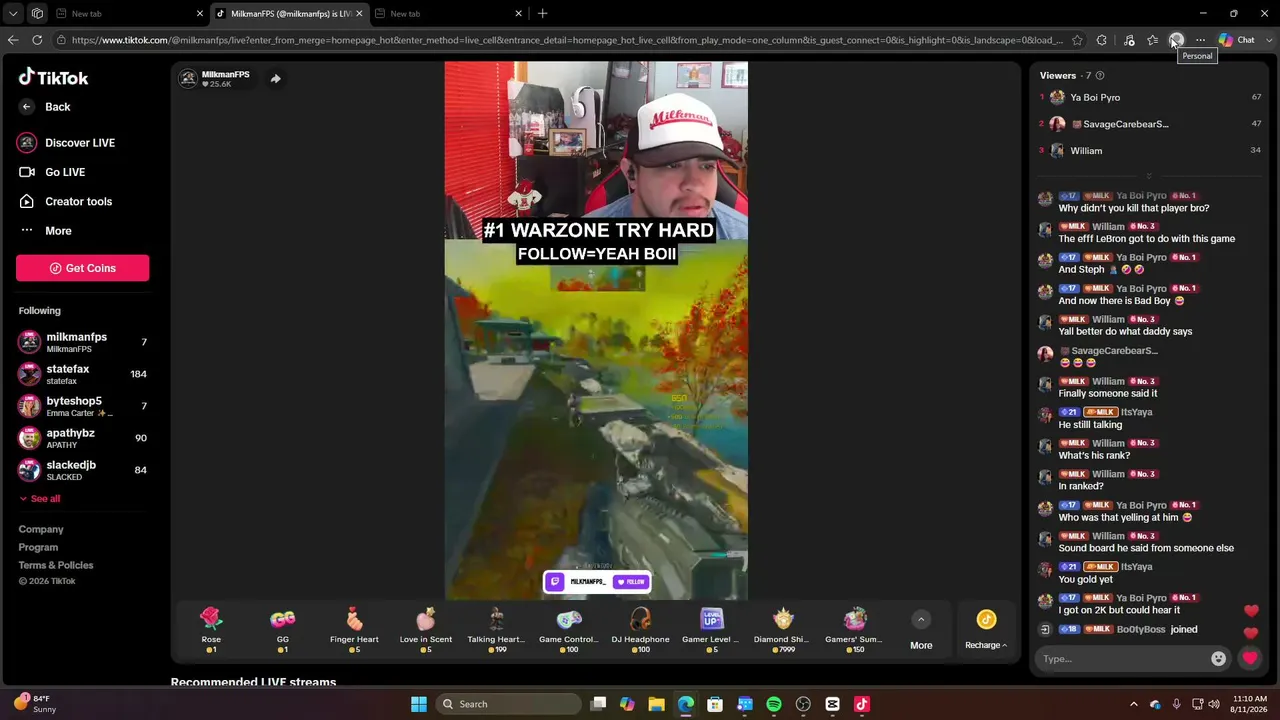
Task: Select top viewer Ya Boi Pyro
Action: [1150, 97]
